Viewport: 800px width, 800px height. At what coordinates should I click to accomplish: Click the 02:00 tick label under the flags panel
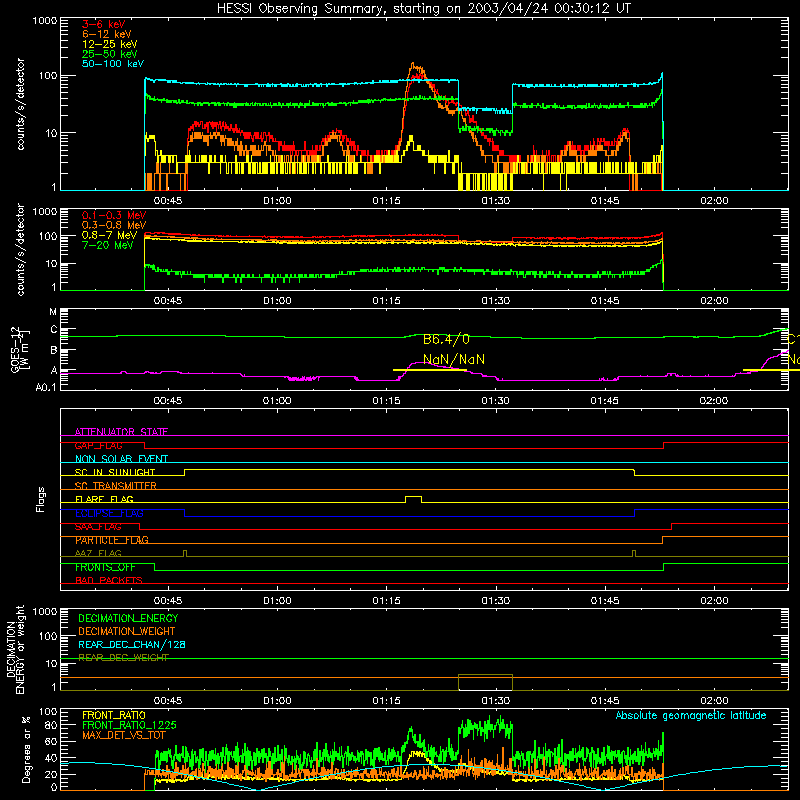click(714, 601)
